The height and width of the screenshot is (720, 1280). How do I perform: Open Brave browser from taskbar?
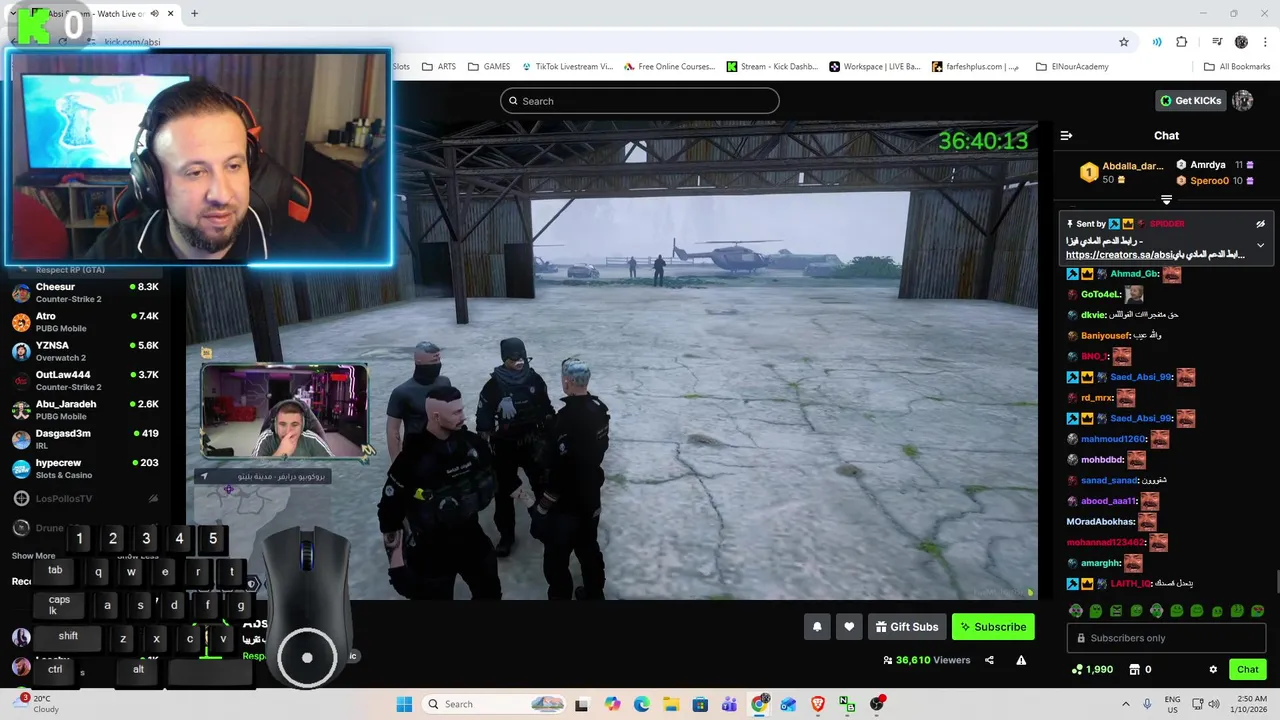[818, 704]
